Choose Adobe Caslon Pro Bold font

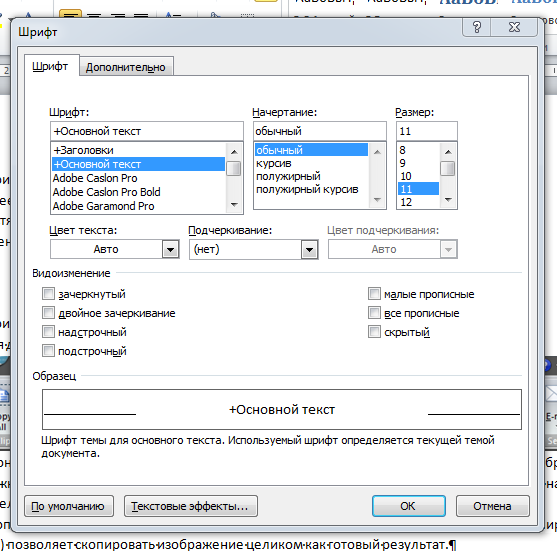pyautogui.click(x=138, y=192)
